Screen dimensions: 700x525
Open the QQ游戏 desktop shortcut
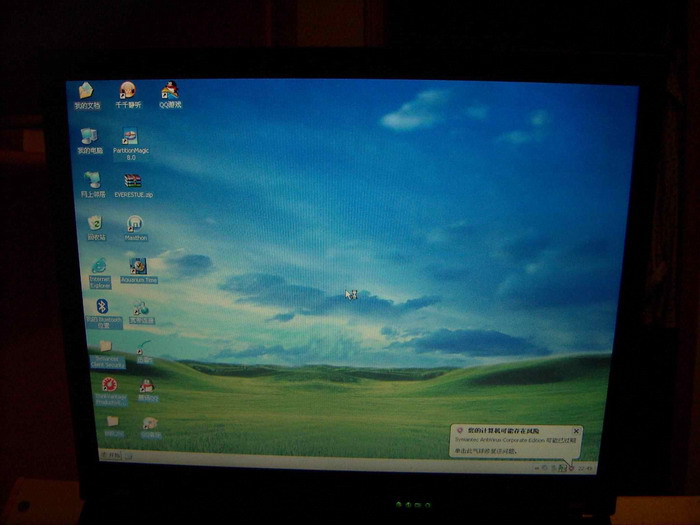tap(170, 92)
